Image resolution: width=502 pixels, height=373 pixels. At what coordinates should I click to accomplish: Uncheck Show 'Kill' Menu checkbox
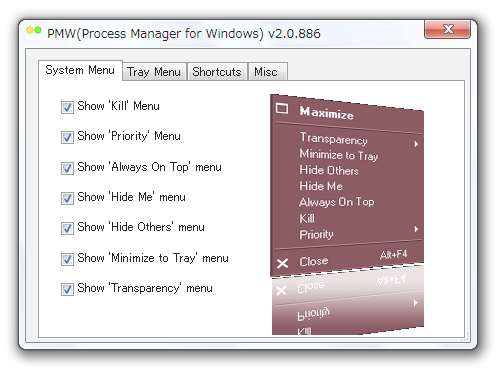[67, 107]
